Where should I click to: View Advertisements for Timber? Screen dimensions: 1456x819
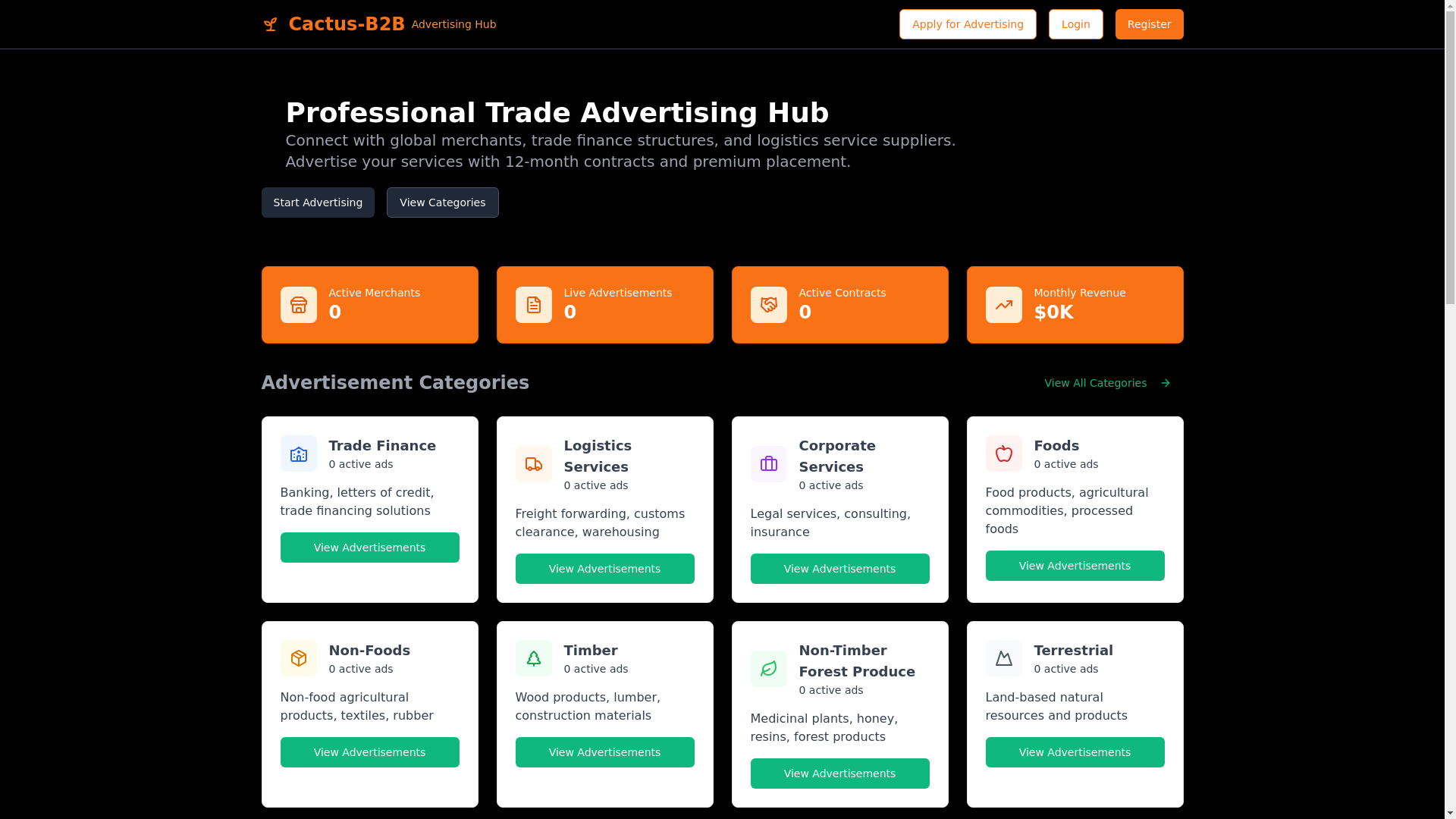[605, 752]
